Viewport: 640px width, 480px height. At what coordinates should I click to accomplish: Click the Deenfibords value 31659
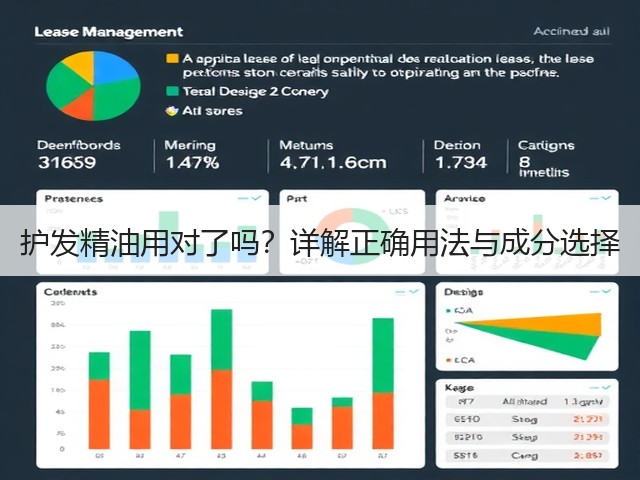pos(67,162)
